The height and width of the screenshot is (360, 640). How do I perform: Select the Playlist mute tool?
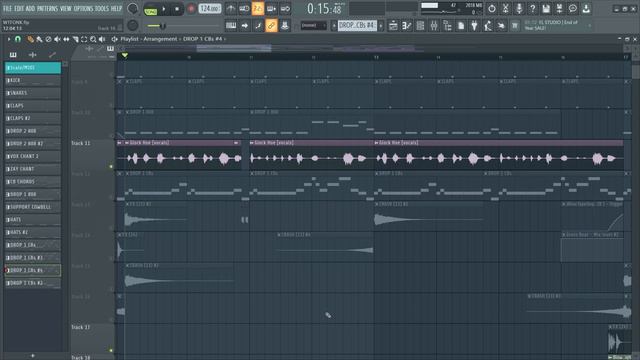pyautogui.click(x=57, y=39)
